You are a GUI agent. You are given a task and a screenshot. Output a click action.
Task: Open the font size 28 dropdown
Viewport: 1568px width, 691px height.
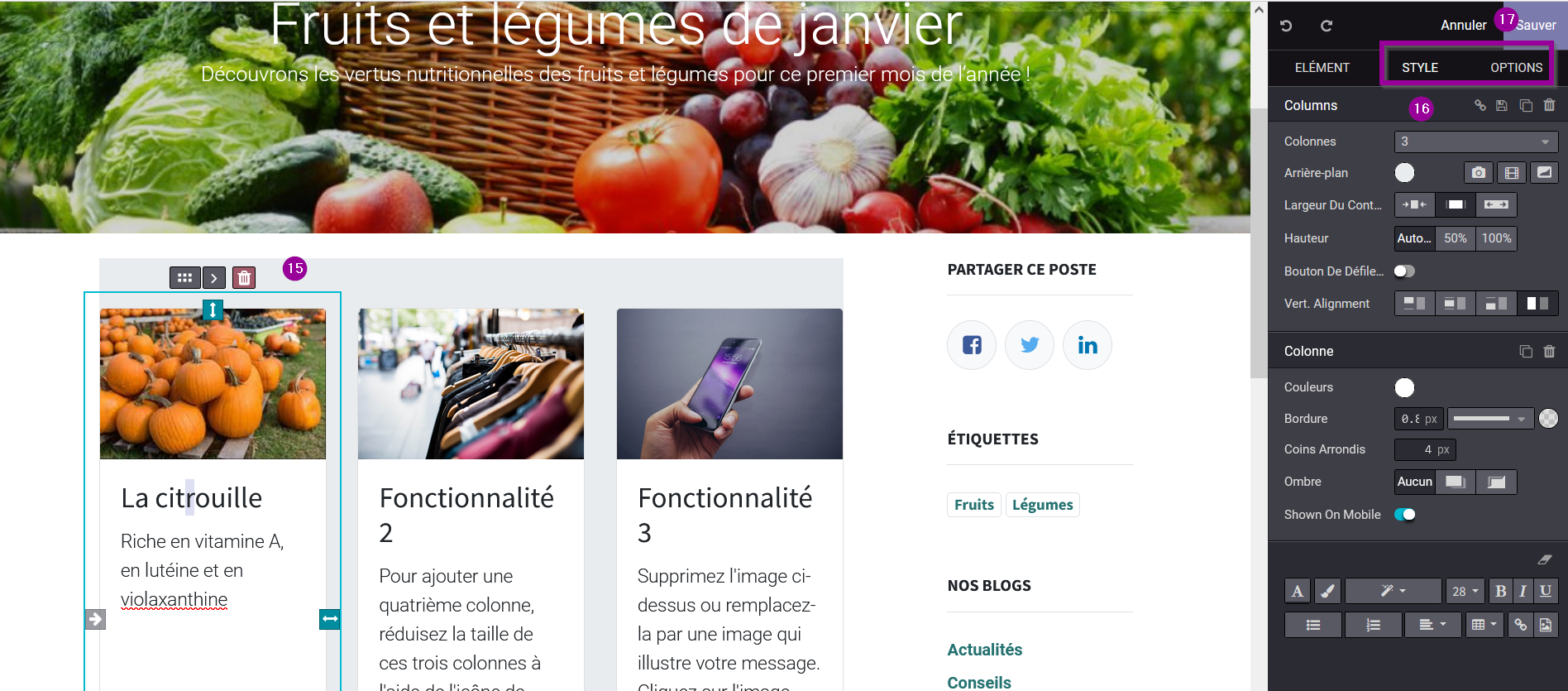tap(1465, 591)
